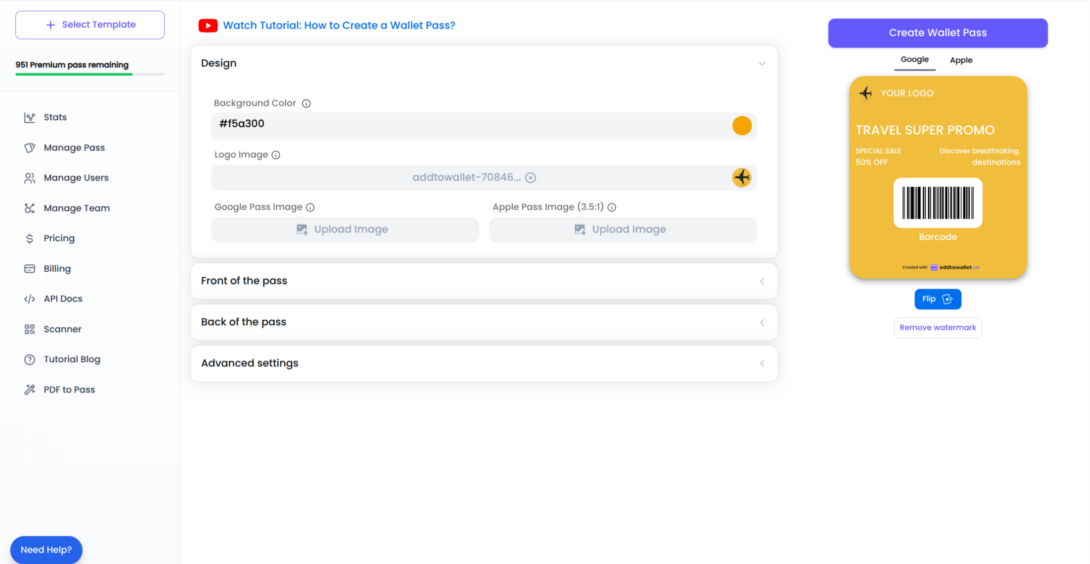Image resolution: width=1090 pixels, height=564 pixels.
Task: Switch to the Apple preview tab
Action: (960, 60)
